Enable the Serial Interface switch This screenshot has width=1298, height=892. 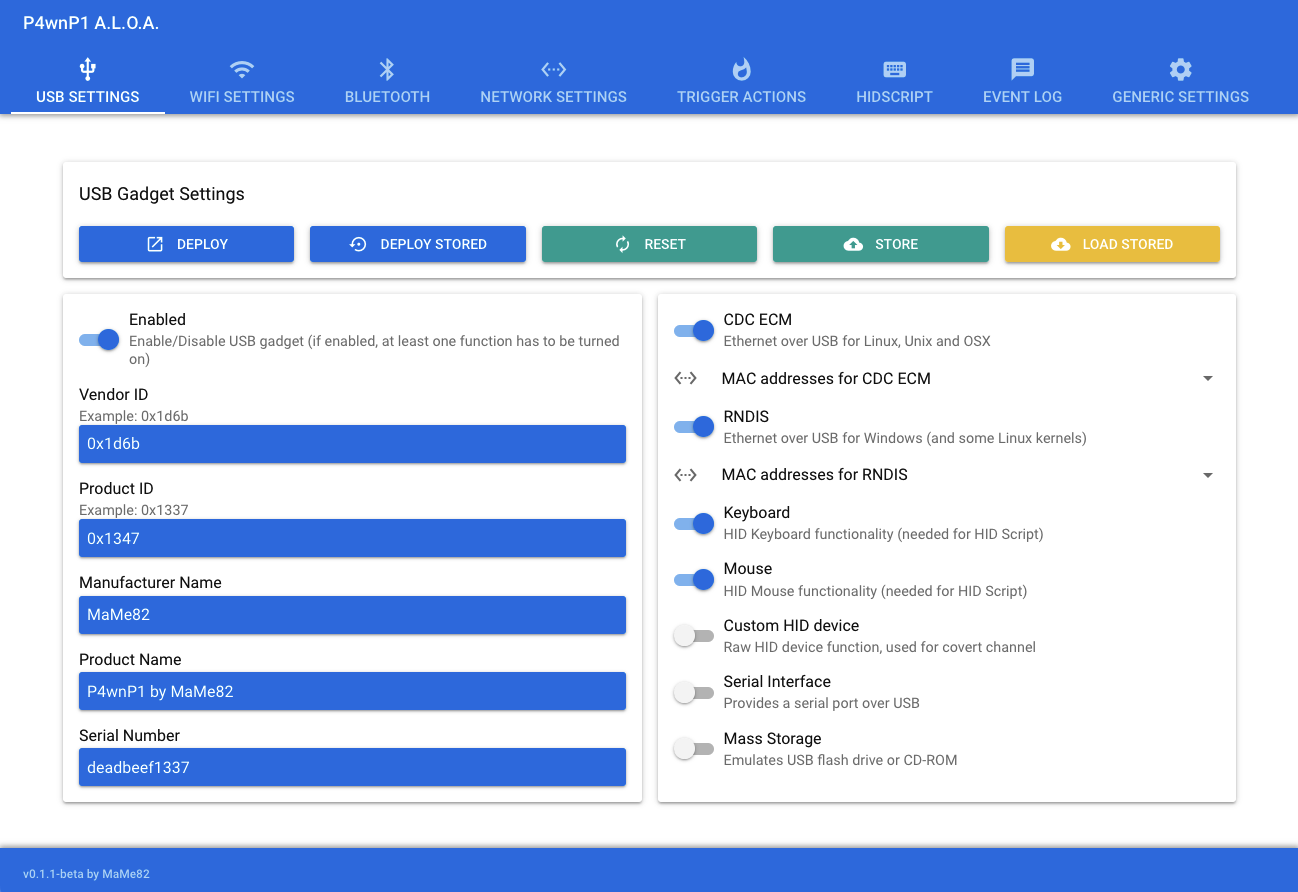click(693, 692)
